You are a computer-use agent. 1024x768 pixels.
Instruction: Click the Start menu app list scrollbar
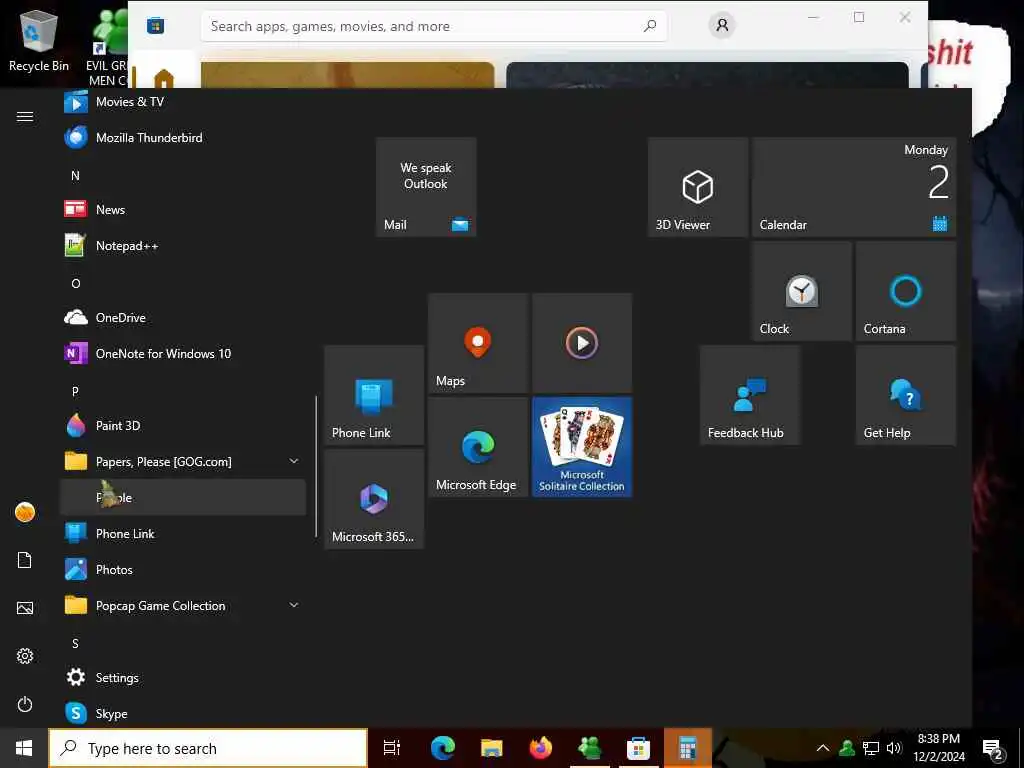pos(316,466)
